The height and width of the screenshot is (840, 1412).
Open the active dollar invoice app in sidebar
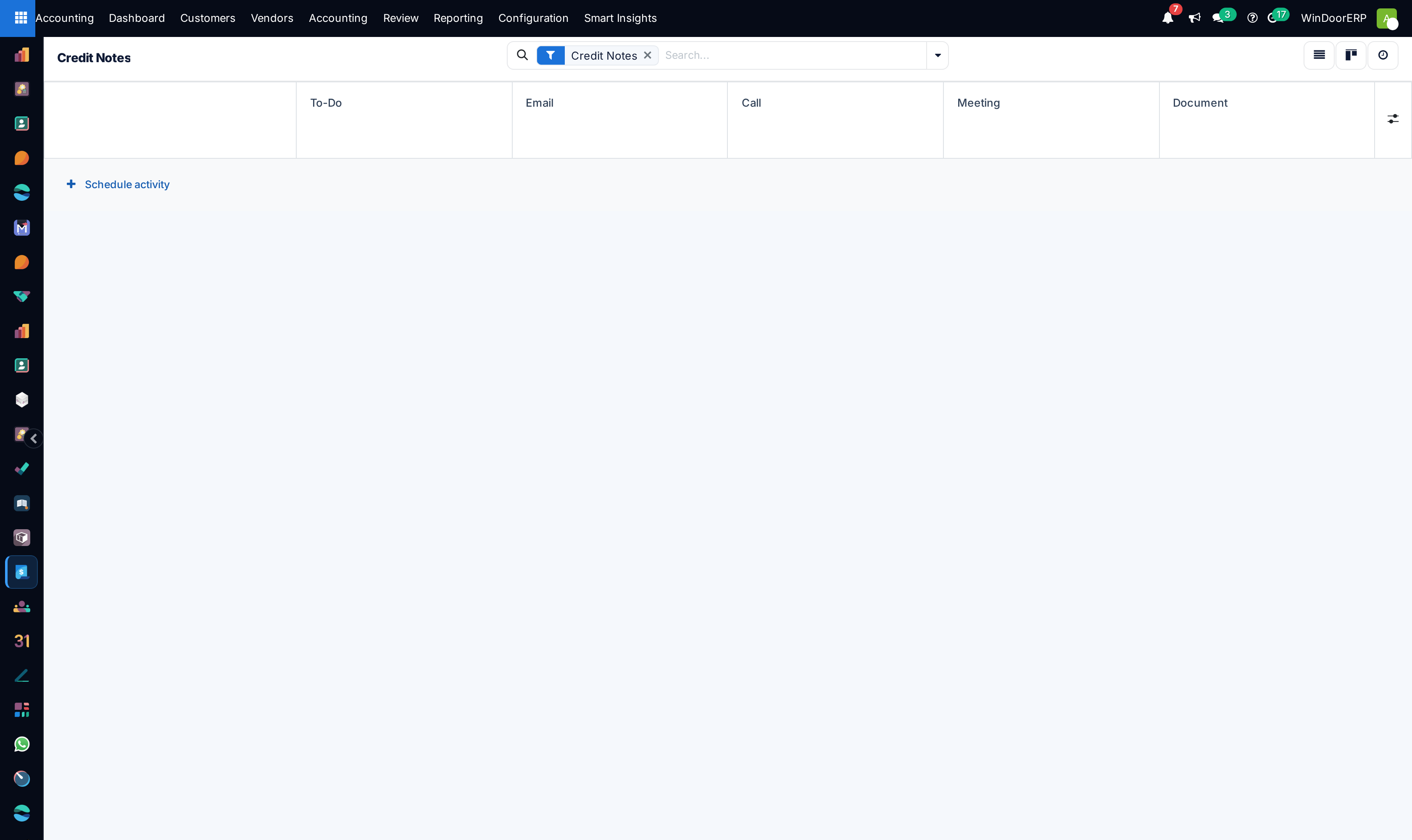pos(21,572)
